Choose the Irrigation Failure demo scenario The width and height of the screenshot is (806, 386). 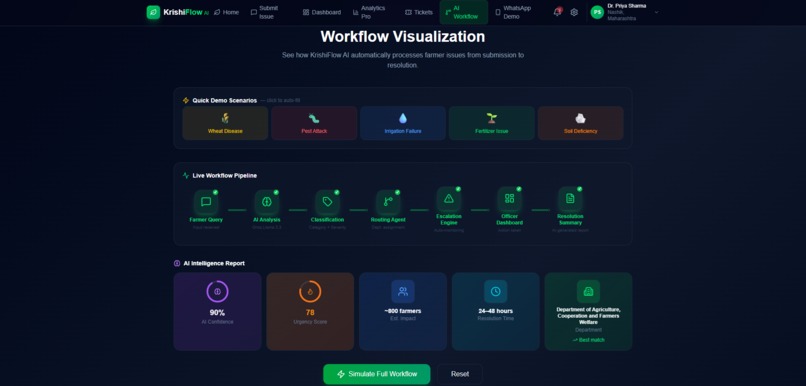click(403, 123)
